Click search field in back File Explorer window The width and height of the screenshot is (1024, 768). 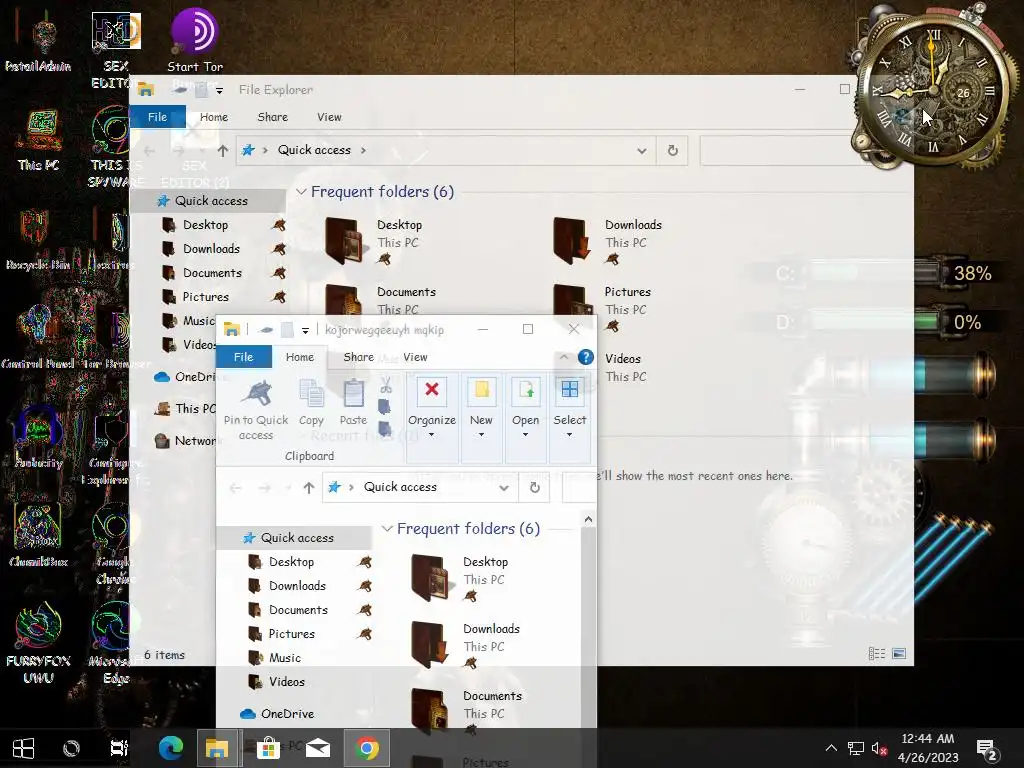775,151
